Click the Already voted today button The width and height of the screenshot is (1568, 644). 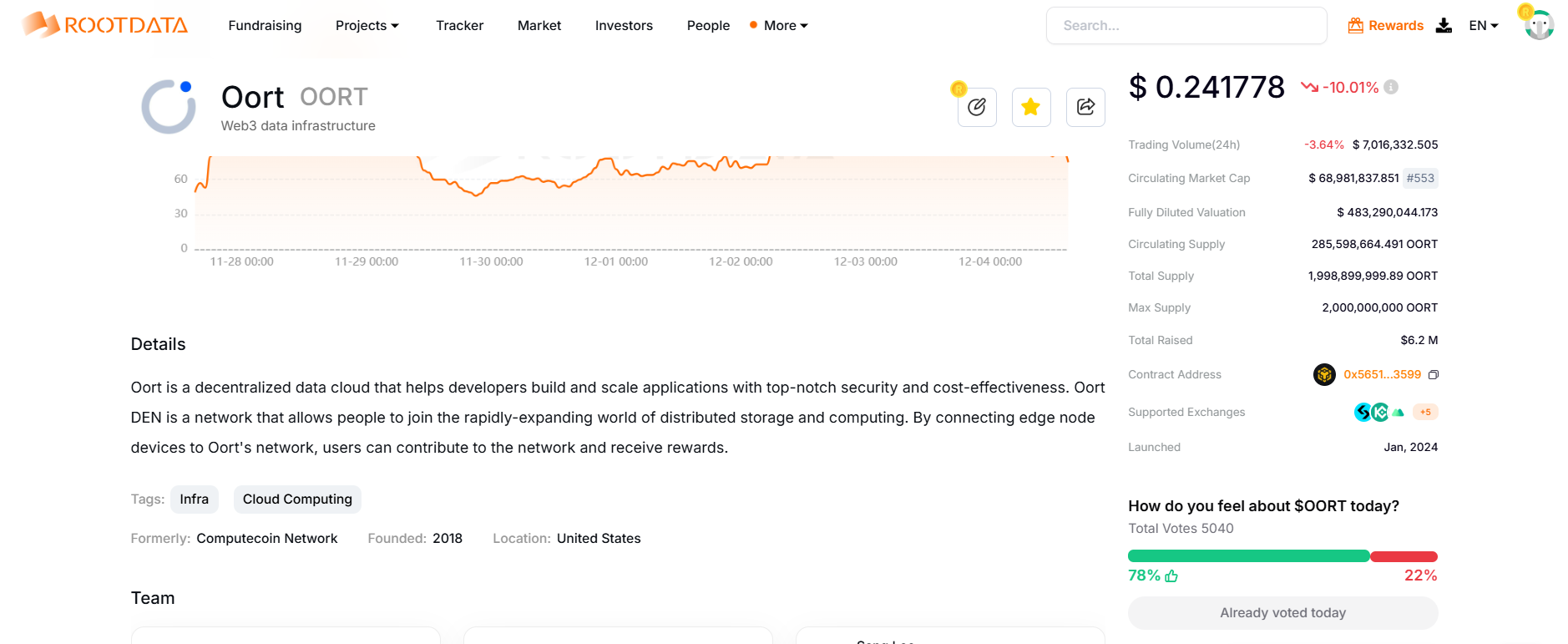[x=1282, y=613]
